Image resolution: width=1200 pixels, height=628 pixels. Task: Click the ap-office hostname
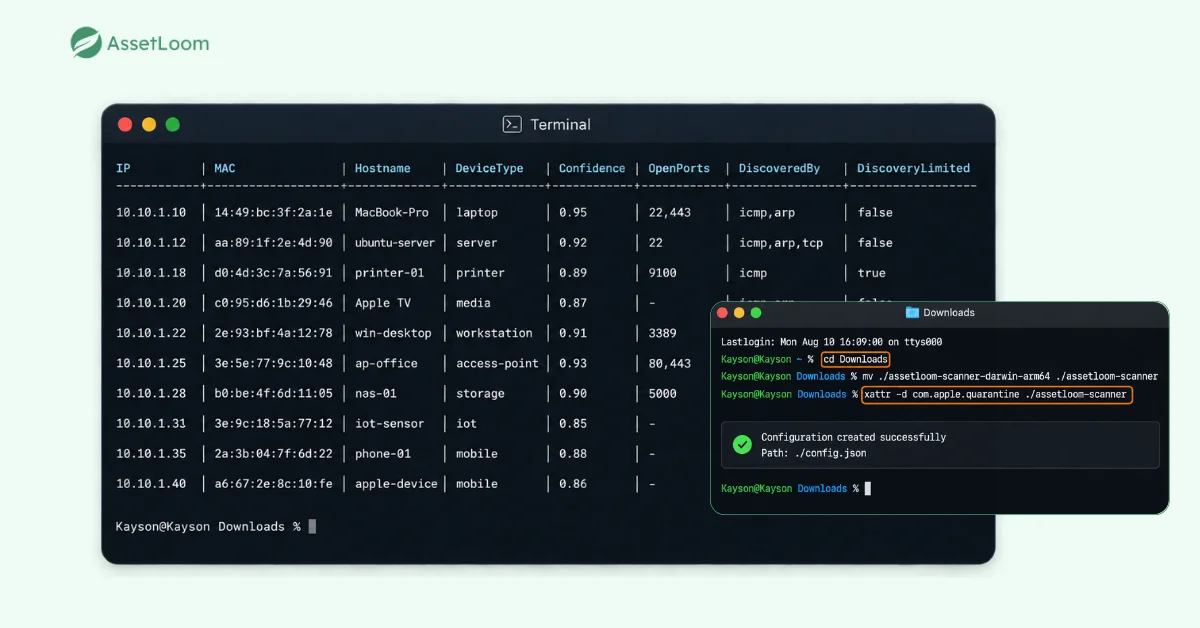coord(386,363)
